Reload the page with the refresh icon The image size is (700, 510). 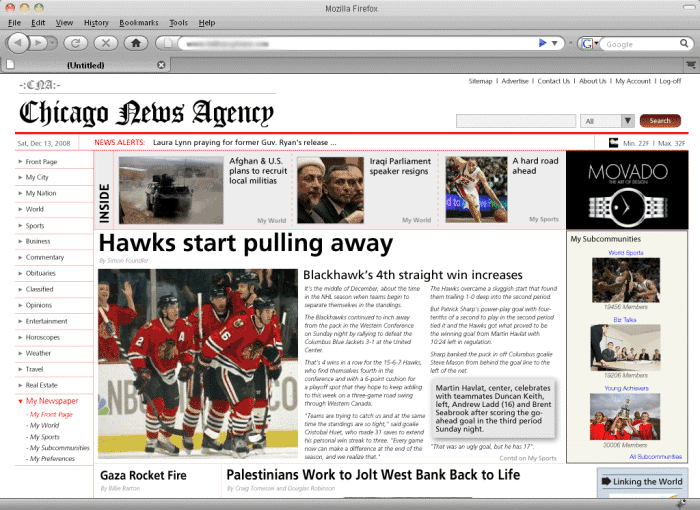[75, 43]
